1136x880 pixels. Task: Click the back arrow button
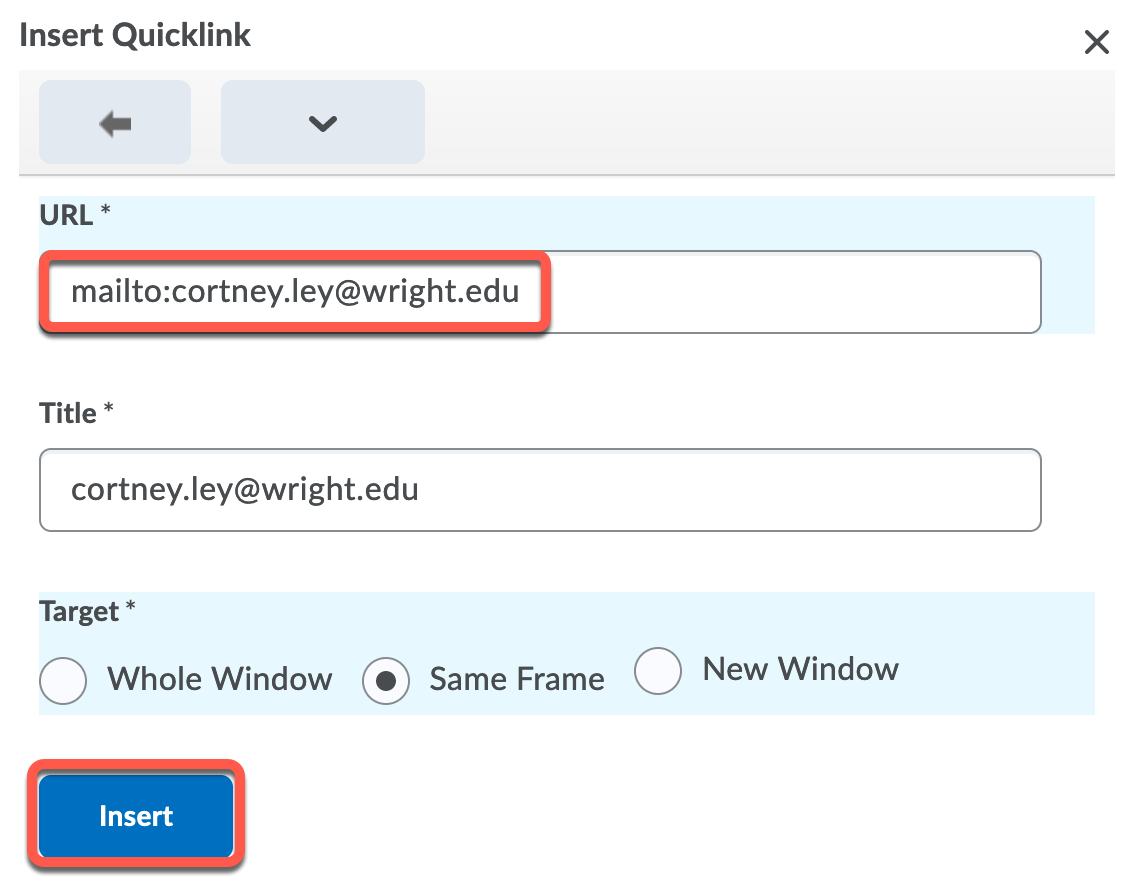pos(115,123)
